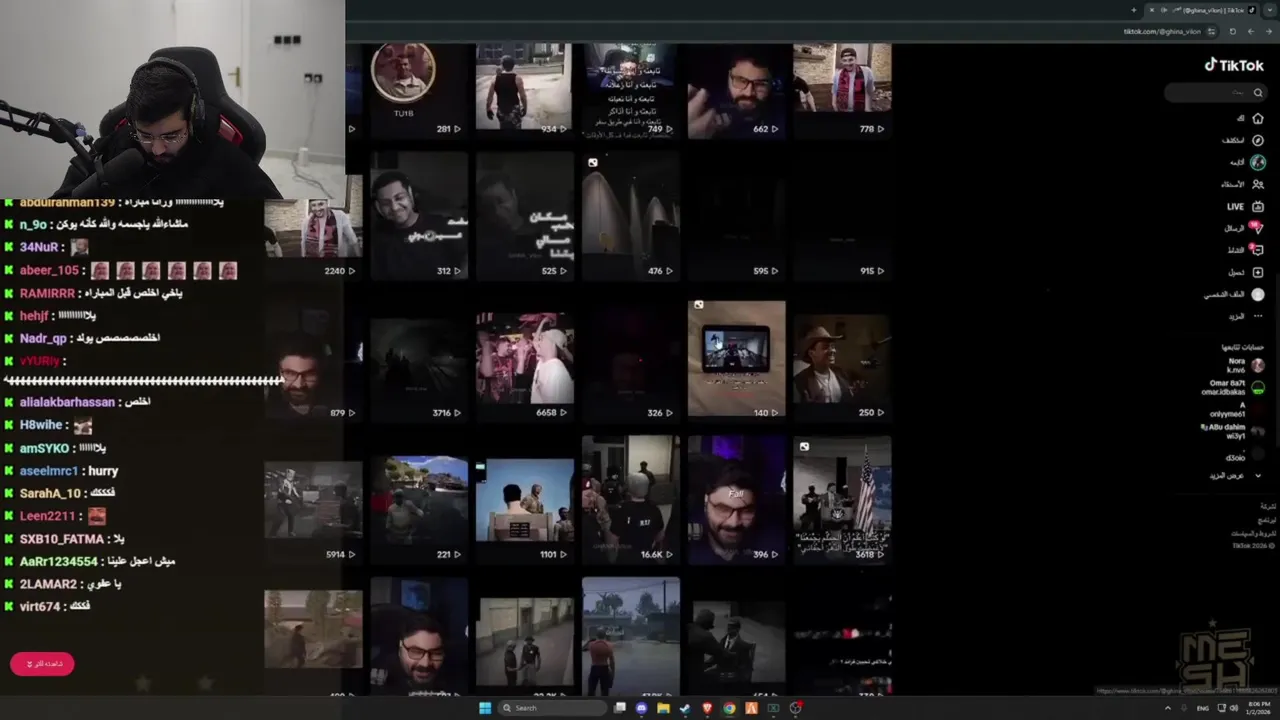Reload the page with browser refresh icon
Viewport: 1280px width, 720px height.
[x=1232, y=31]
